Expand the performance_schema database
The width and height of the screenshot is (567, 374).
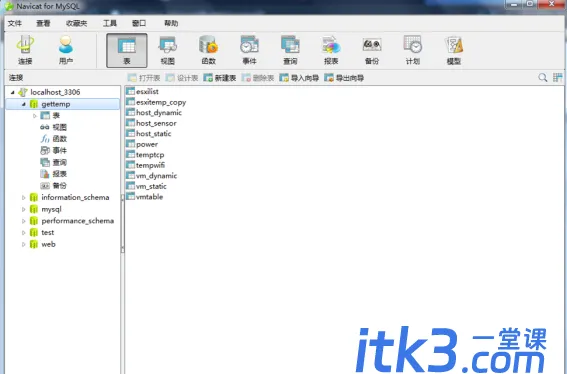pyautogui.click(x=24, y=221)
